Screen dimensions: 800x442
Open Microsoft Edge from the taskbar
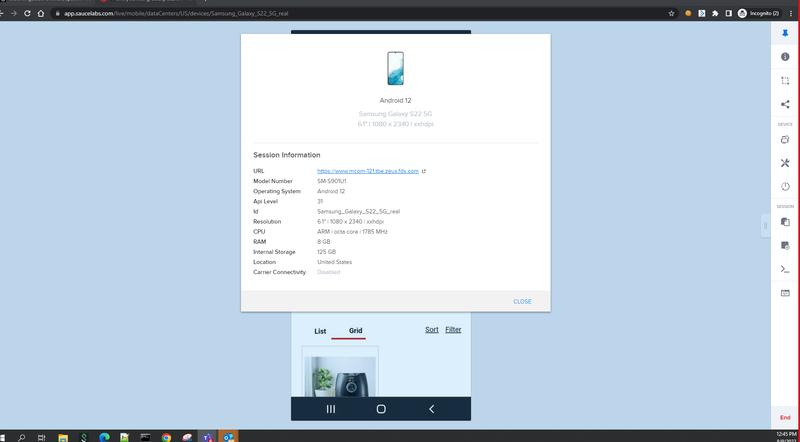105,437
